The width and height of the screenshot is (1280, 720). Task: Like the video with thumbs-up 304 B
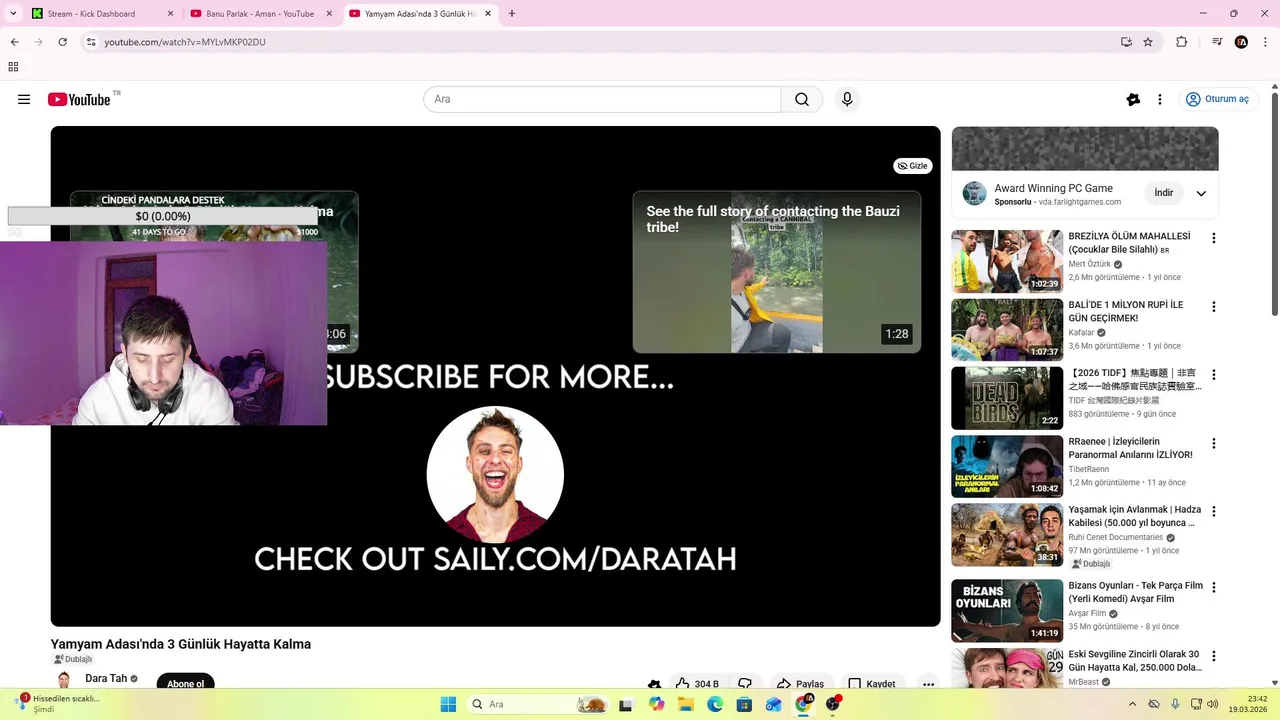pyautogui.click(x=697, y=684)
